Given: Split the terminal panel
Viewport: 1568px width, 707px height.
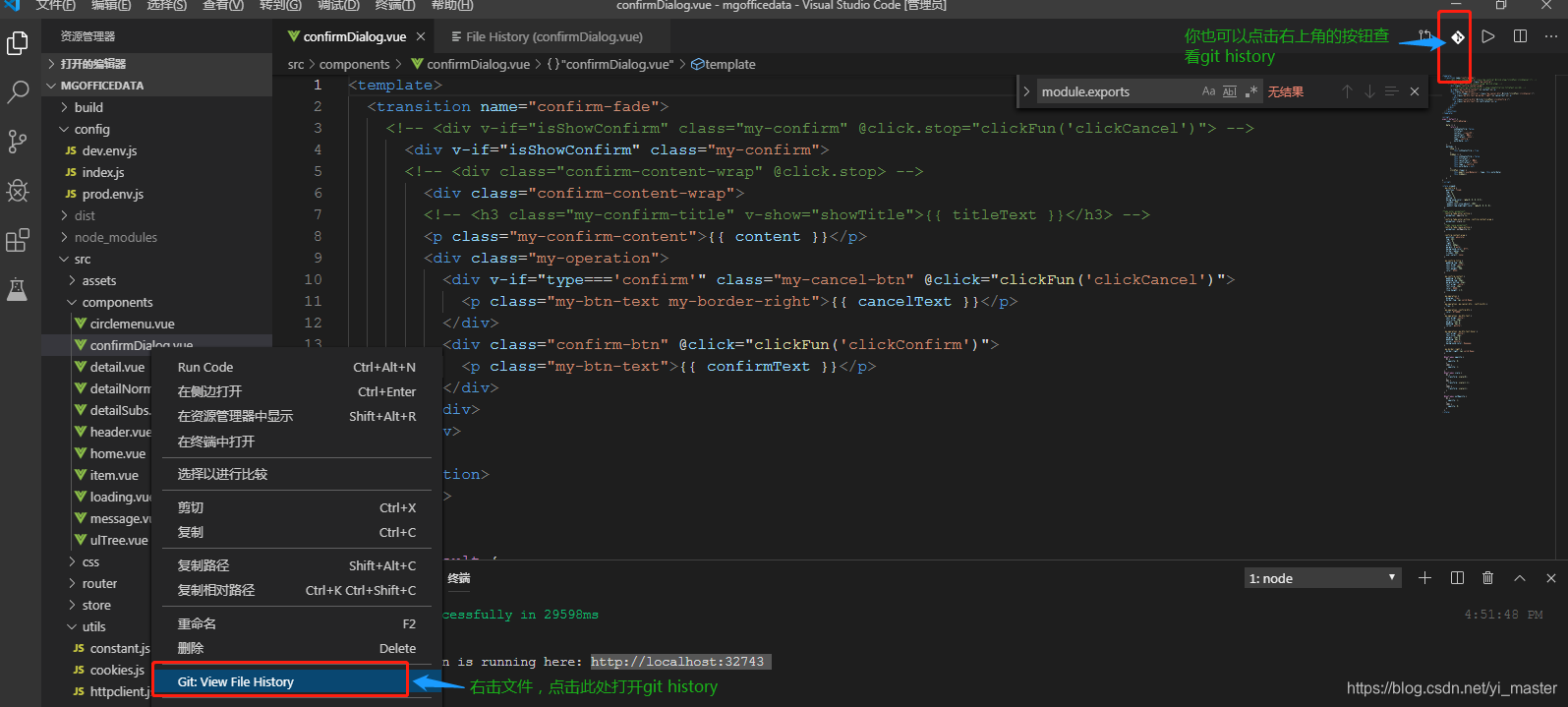Looking at the screenshot, I should click(1457, 578).
